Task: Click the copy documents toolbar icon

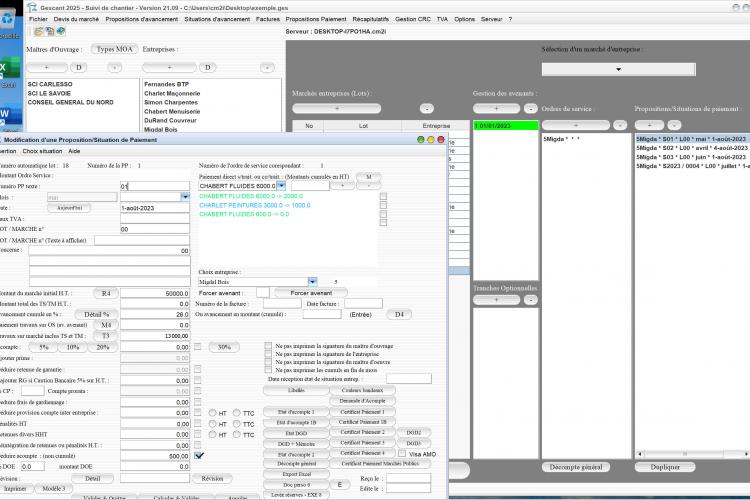Action: point(50,32)
